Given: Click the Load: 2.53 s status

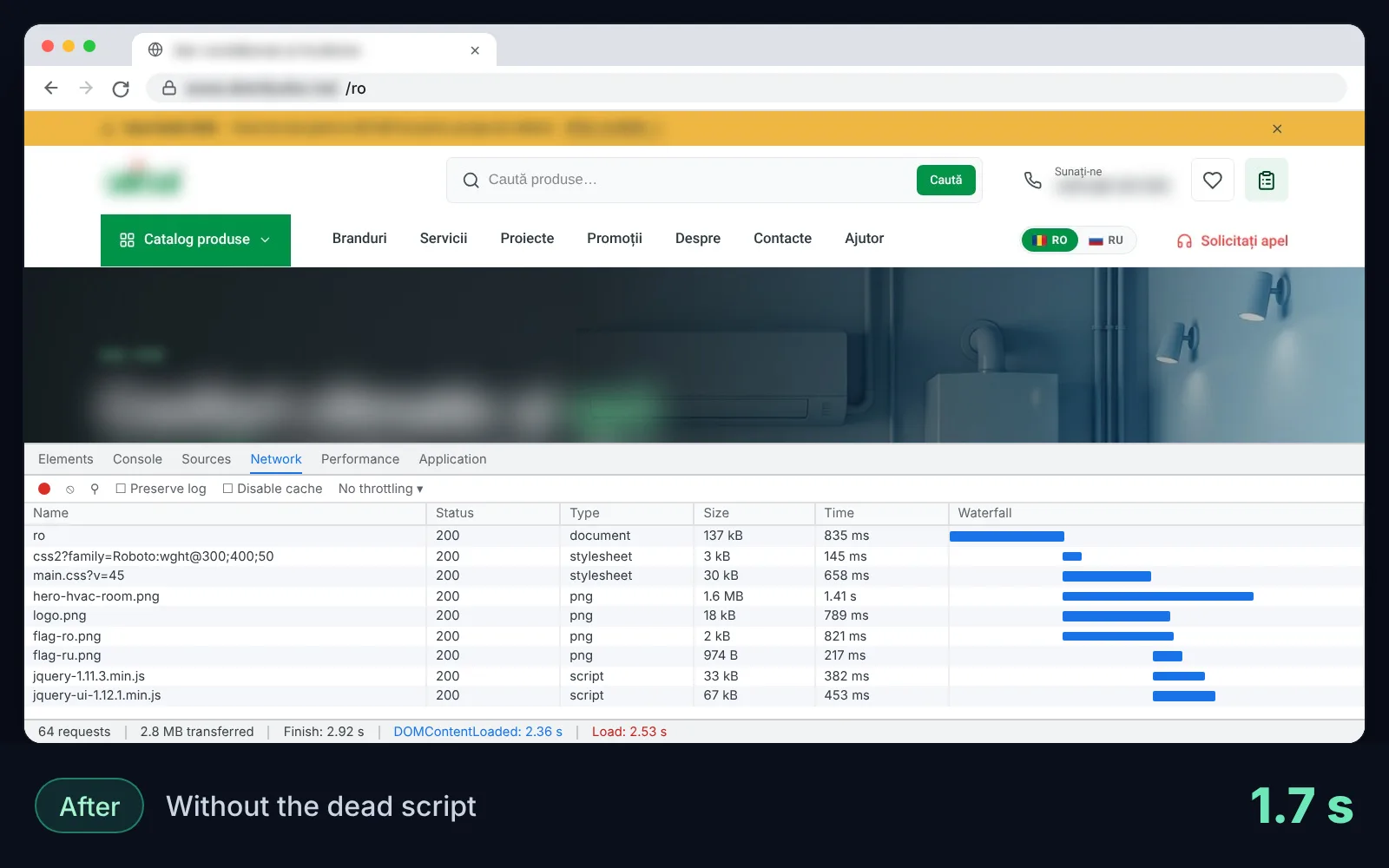Looking at the screenshot, I should pyautogui.click(x=629, y=732).
